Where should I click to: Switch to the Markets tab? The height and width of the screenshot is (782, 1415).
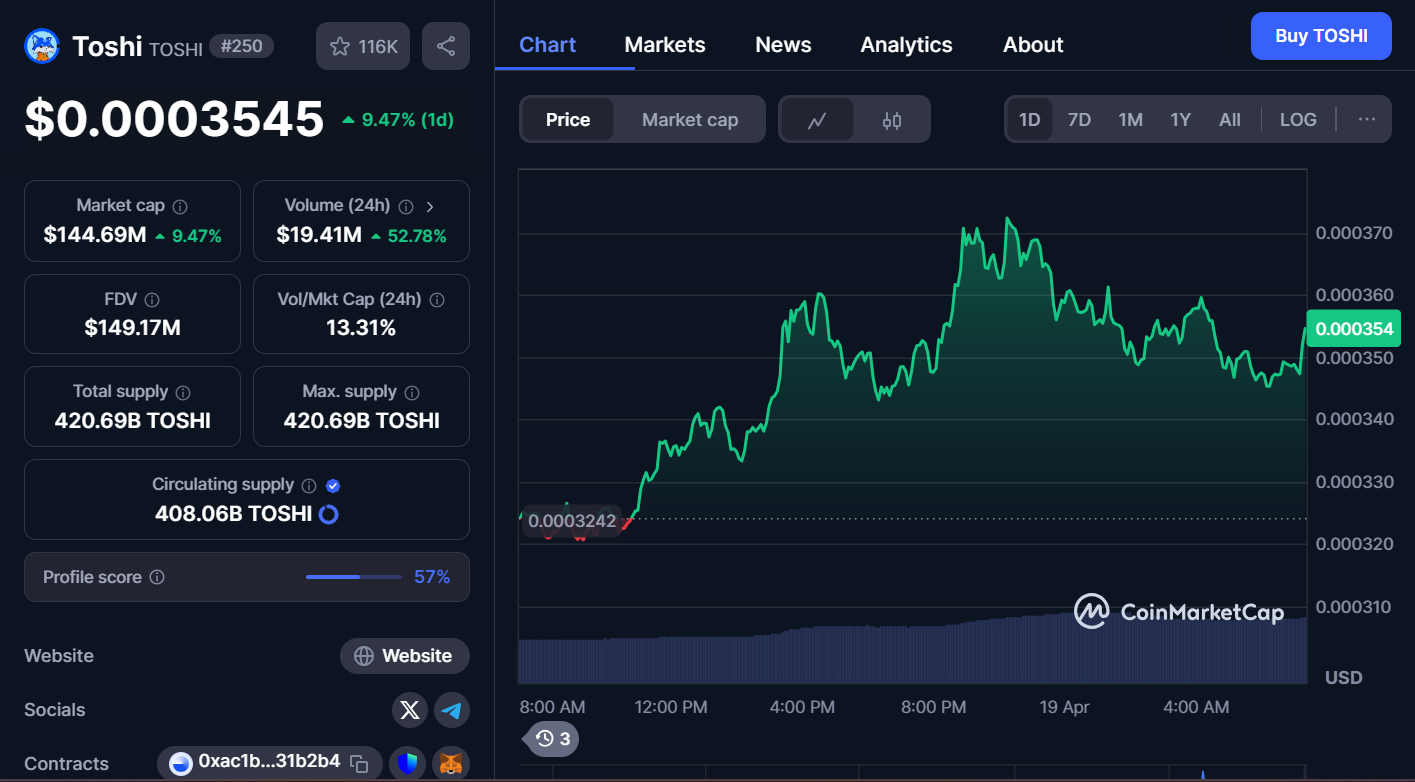[665, 45]
